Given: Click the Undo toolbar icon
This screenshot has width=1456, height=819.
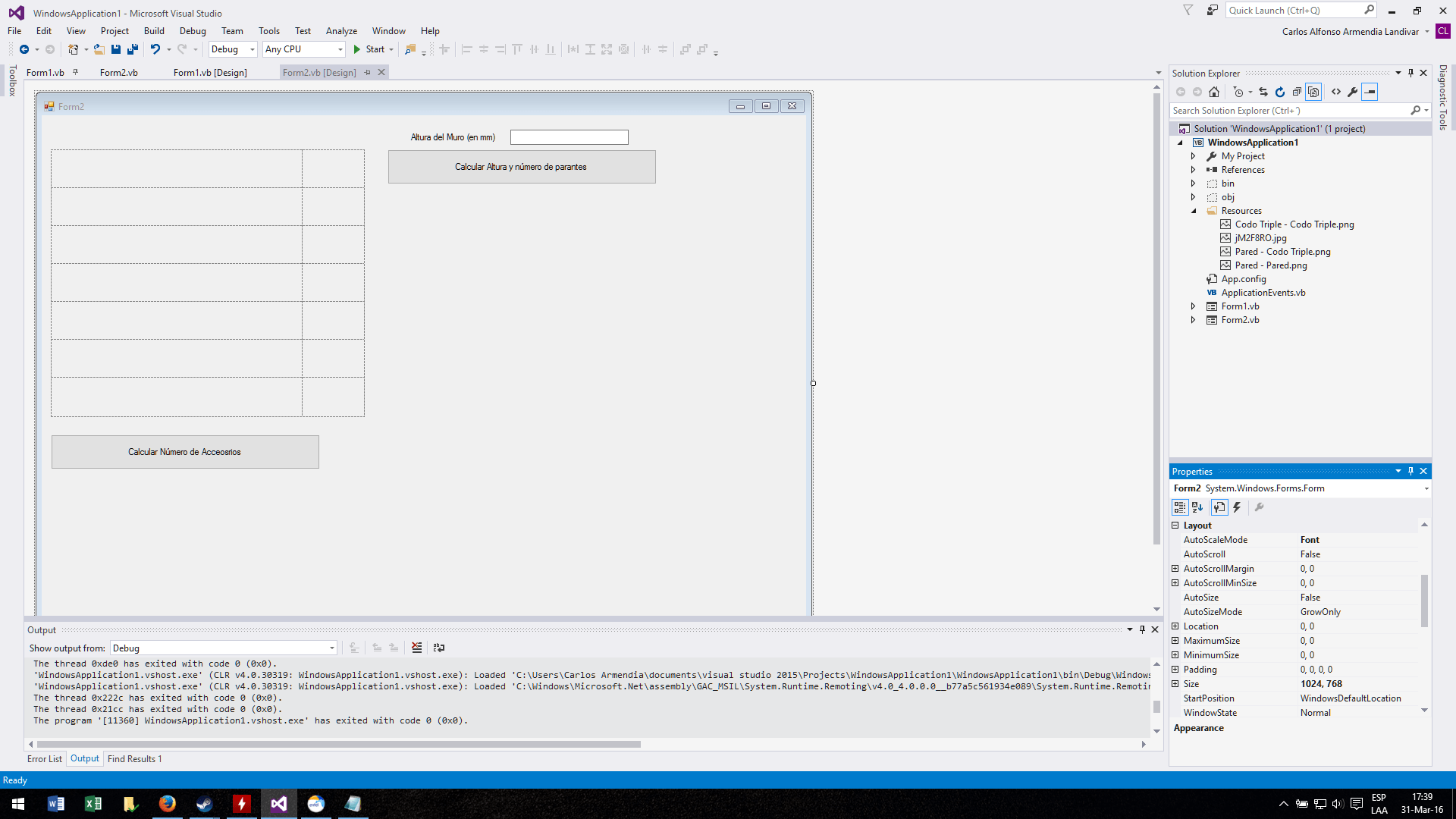Looking at the screenshot, I should click(x=155, y=49).
